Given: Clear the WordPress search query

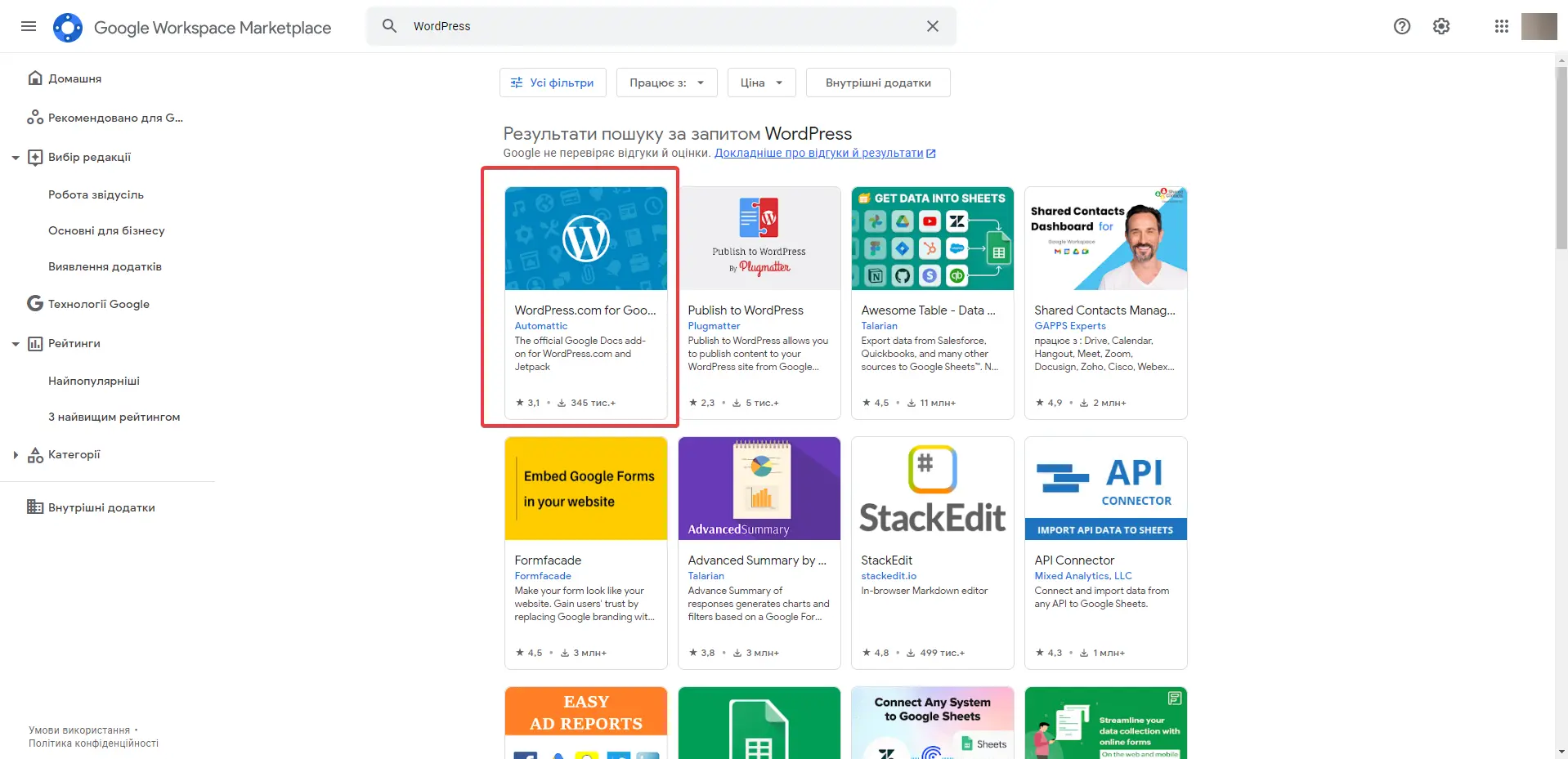Looking at the screenshot, I should [932, 26].
